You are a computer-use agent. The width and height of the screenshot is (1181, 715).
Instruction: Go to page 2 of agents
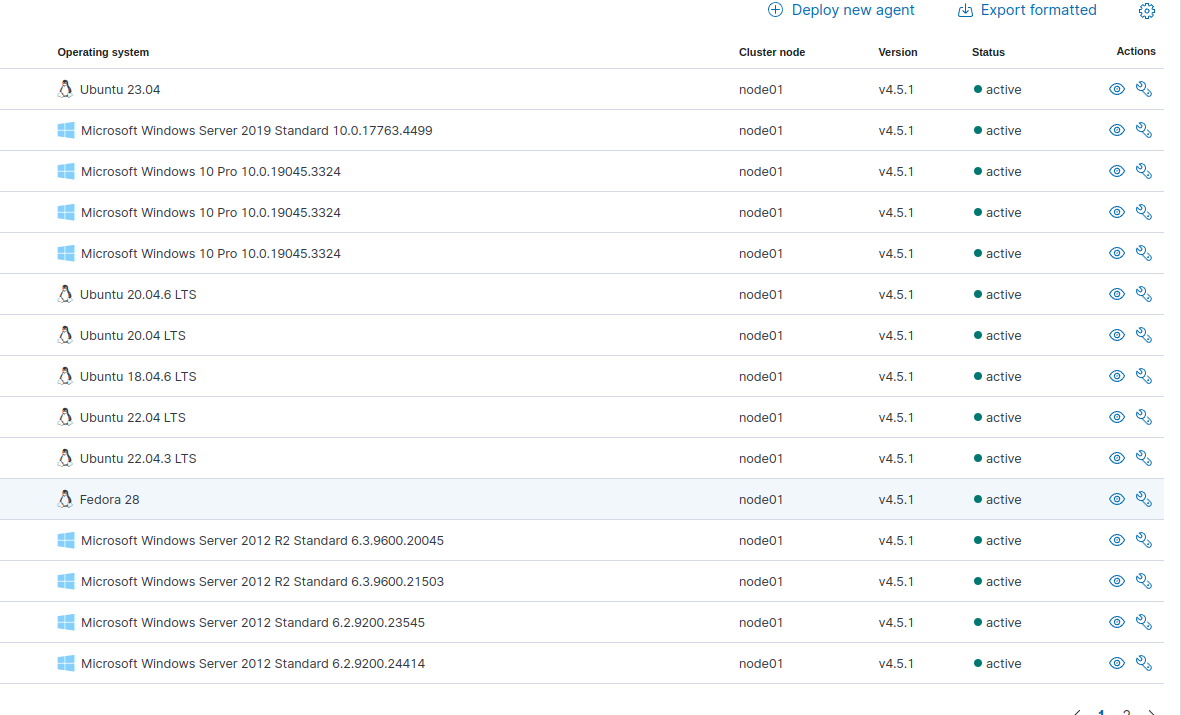(x=1126, y=712)
